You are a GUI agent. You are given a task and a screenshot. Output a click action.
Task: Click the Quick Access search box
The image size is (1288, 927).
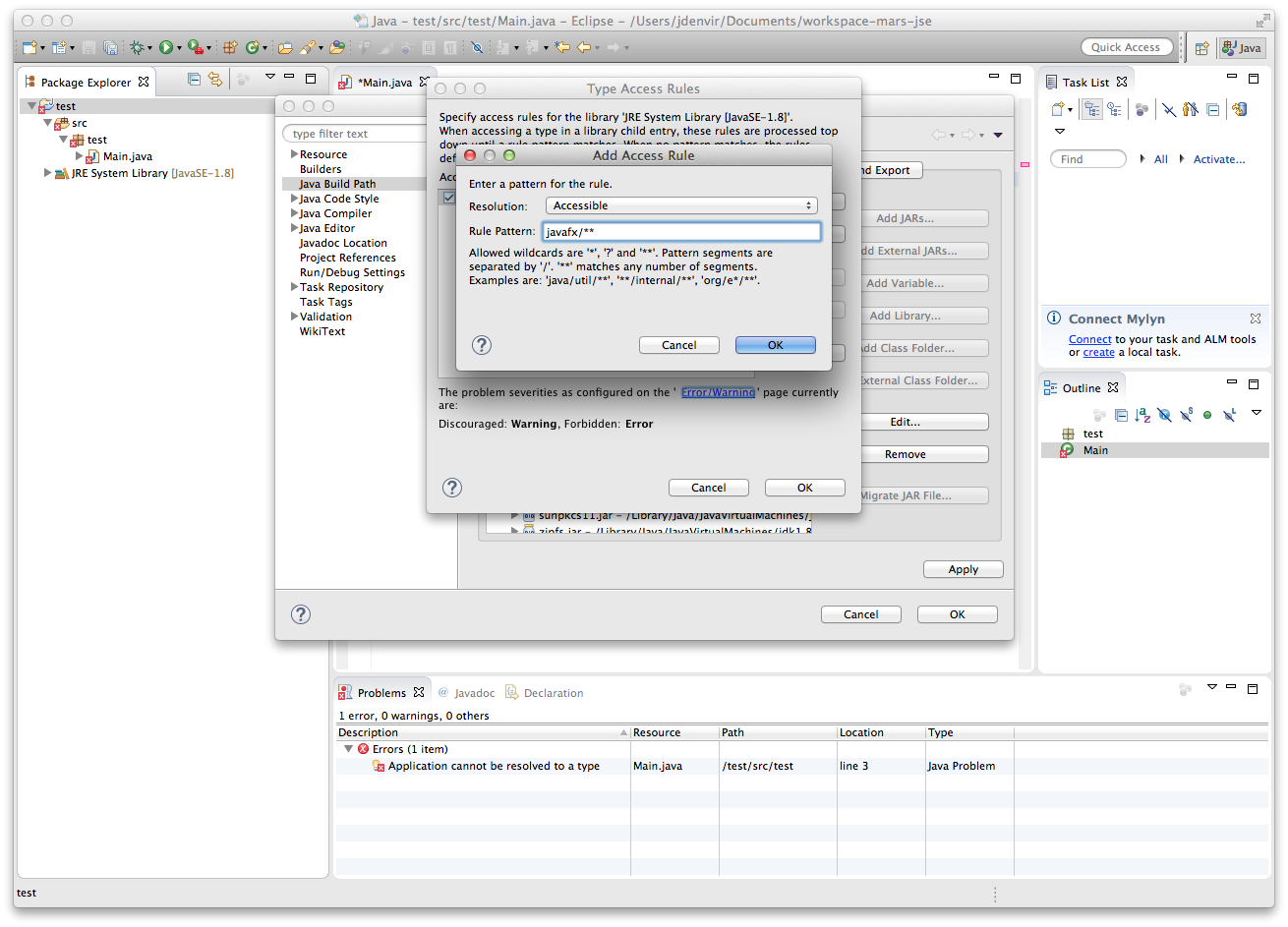(x=1126, y=47)
